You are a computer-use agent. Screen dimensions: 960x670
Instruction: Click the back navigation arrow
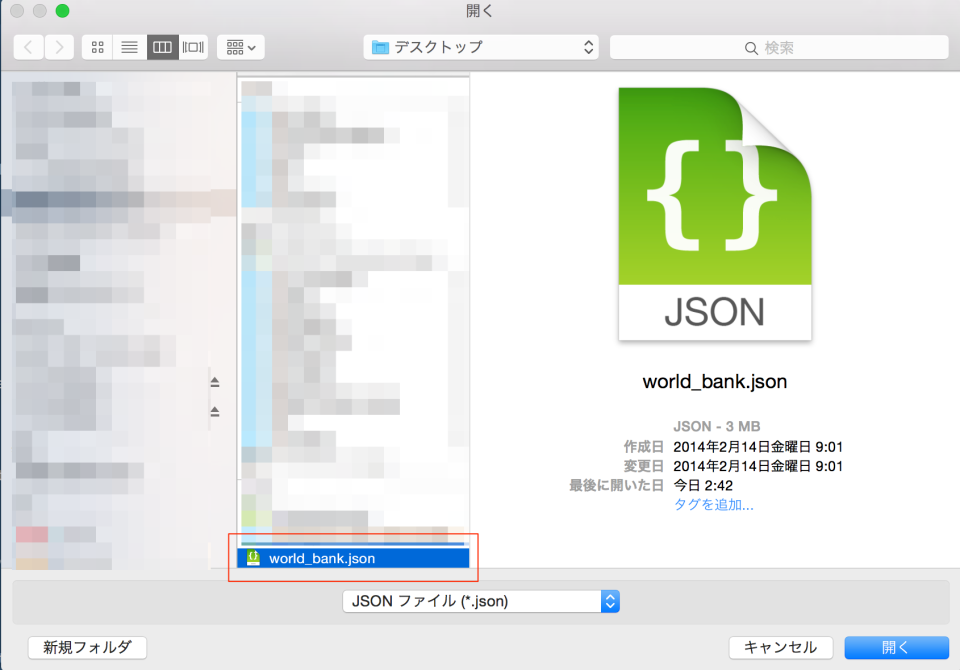[x=27, y=46]
